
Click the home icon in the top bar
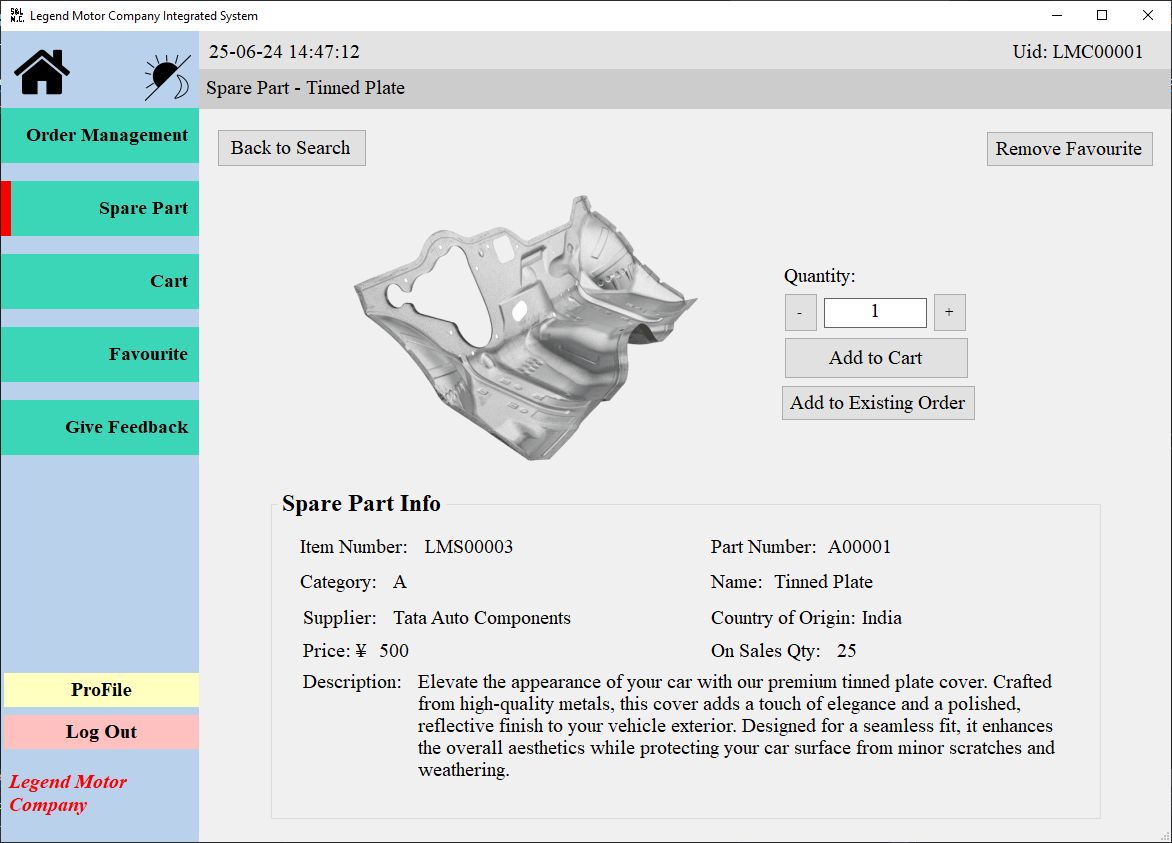[40, 71]
